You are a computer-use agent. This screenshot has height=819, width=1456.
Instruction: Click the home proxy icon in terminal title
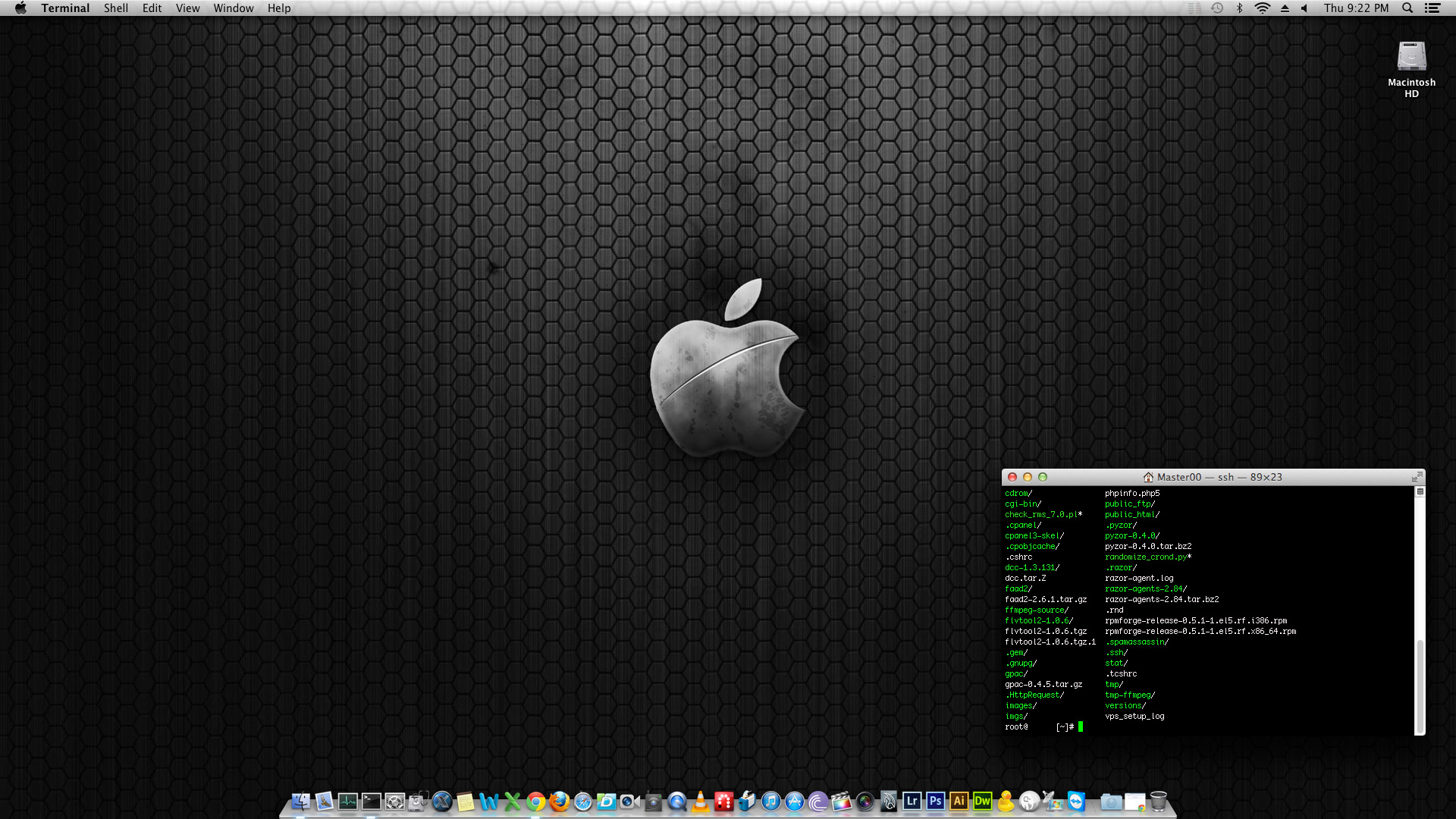coord(1148,477)
